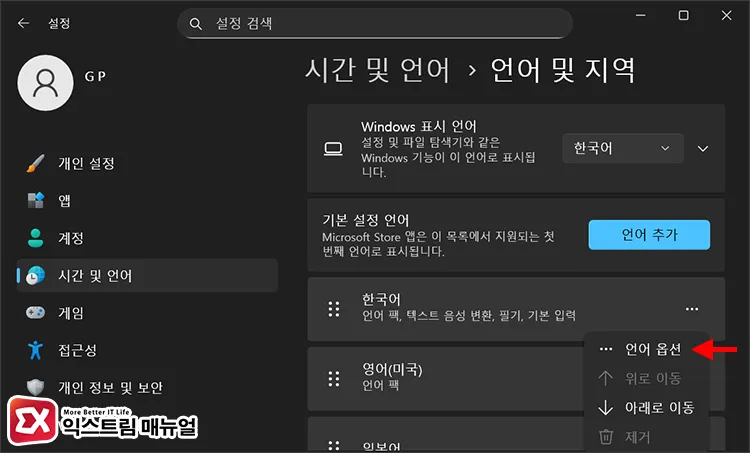Open the GP user profile avatar
Screen dimensions: 750x453
click(45, 83)
